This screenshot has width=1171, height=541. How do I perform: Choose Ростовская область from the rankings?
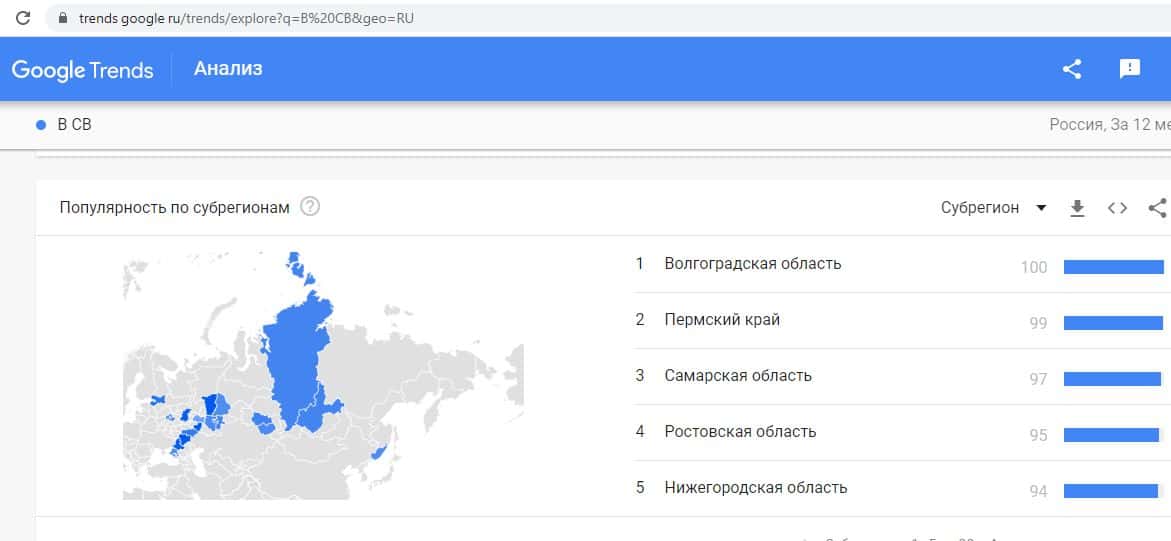pyautogui.click(x=740, y=432)
